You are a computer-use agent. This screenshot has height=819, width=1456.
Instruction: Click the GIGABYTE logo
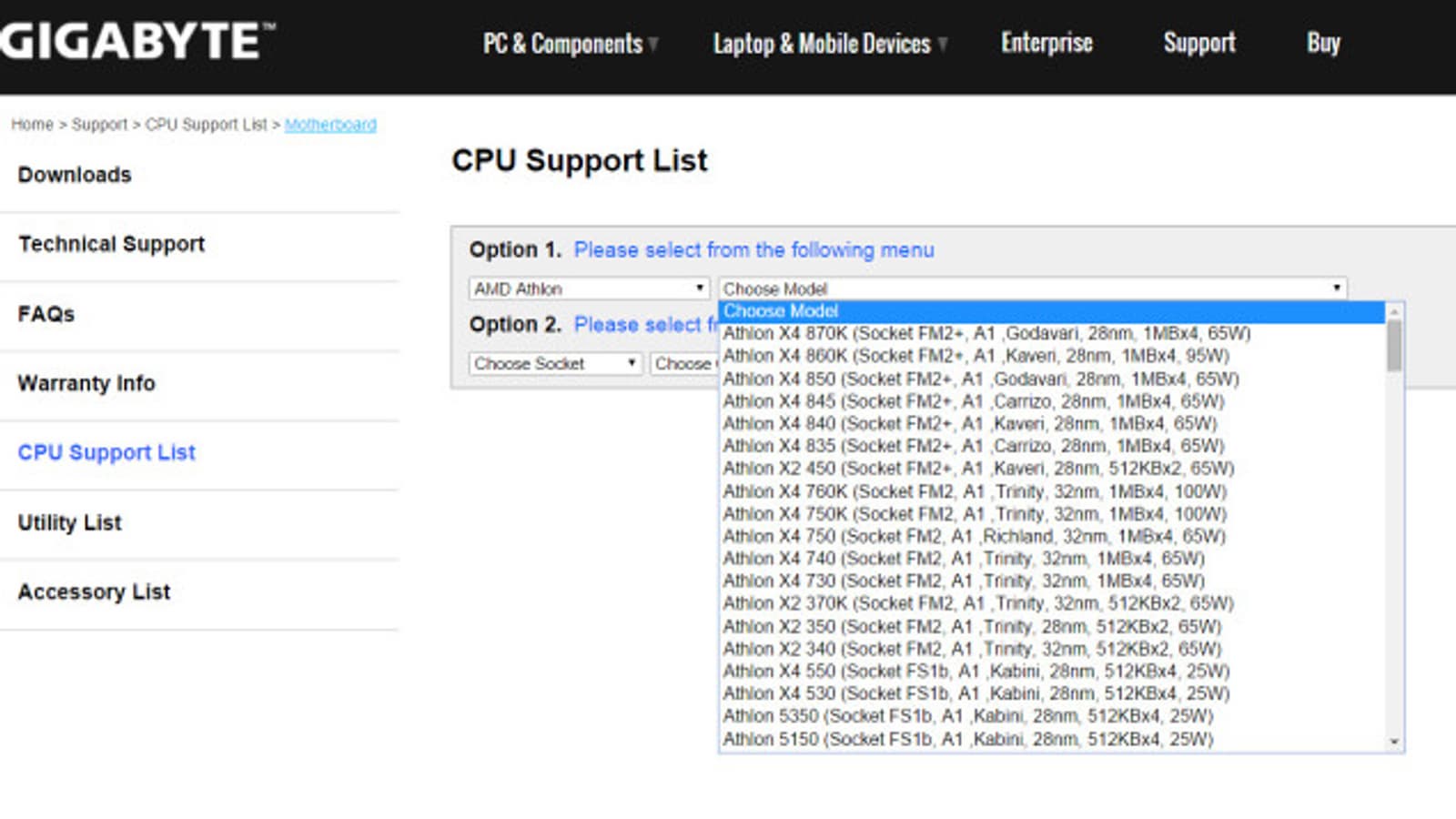(x=136, y=42)
